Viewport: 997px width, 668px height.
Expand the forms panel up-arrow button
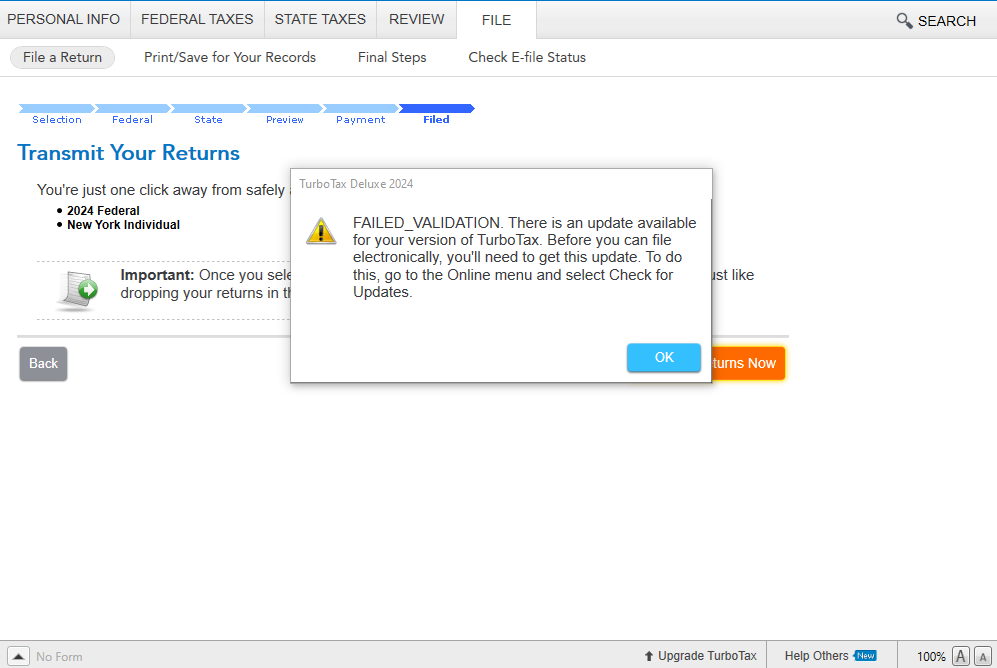click(18, 656)
